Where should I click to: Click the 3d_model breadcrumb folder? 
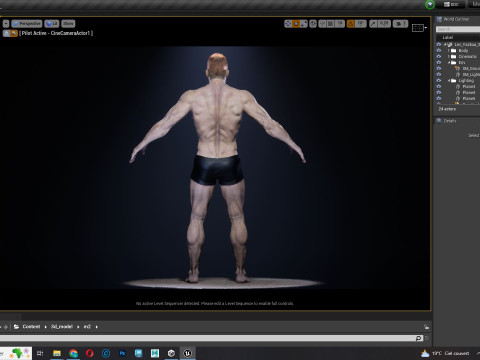click(62, 327)
